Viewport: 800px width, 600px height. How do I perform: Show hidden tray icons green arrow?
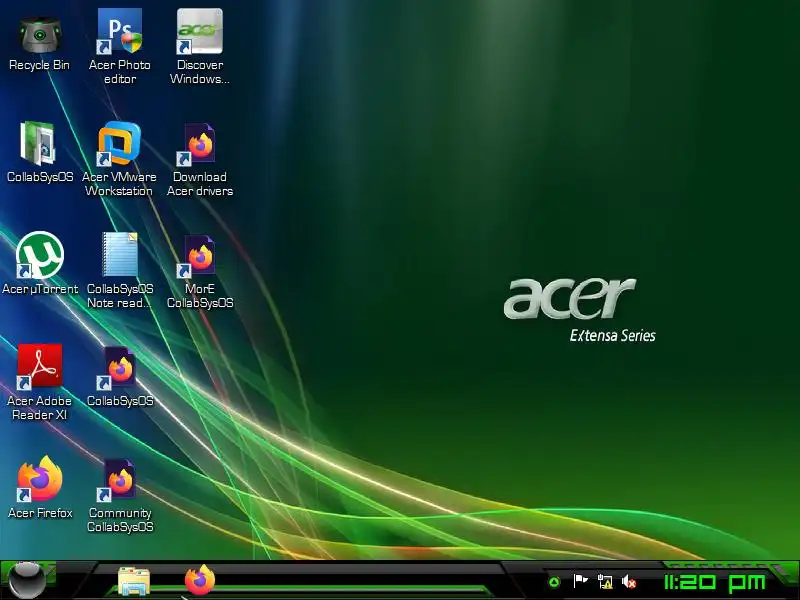(x=554, y=582)
